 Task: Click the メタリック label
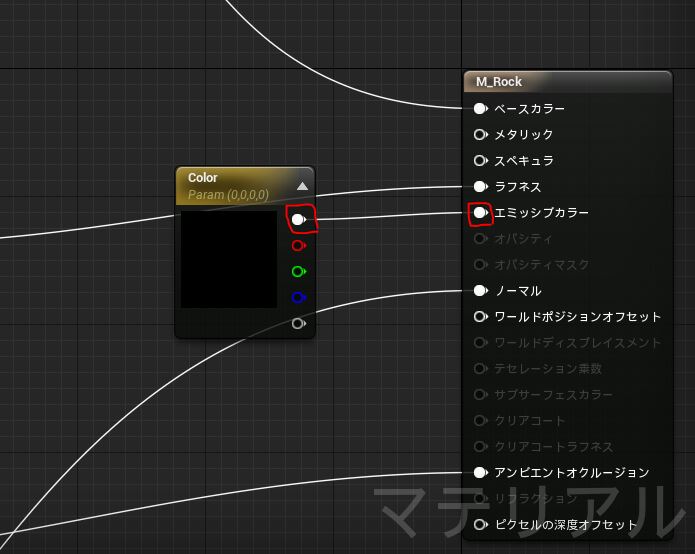[x=523, y=134]
